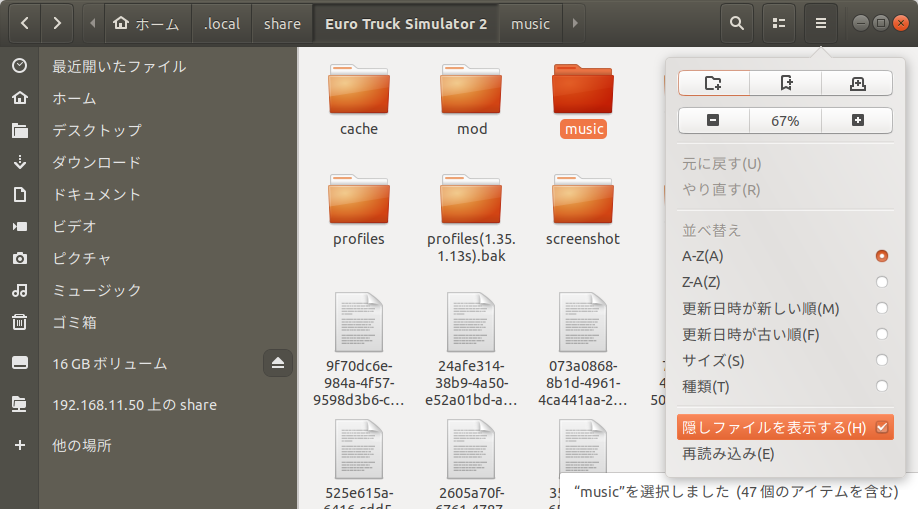Close the hamburger view menu button
918x509 pixels.
(x=821, y=23)
